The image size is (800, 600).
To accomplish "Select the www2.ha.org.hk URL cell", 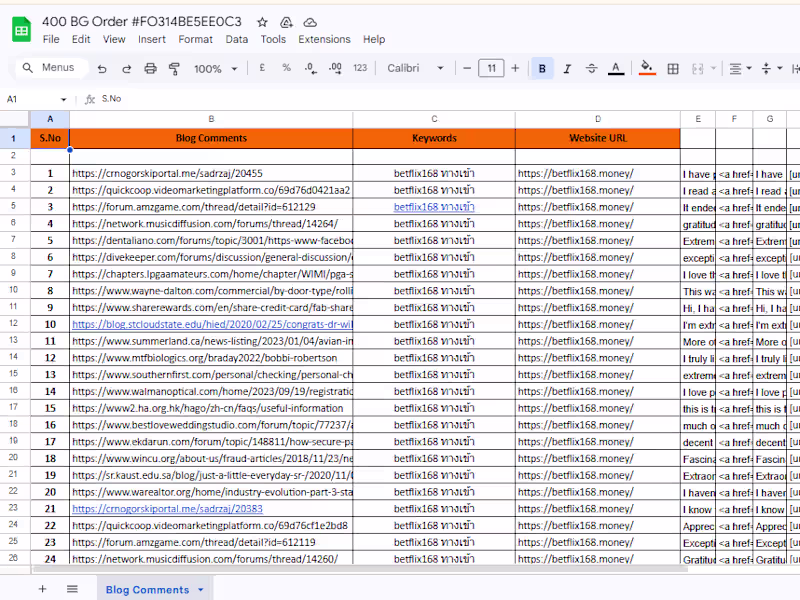I will [211, 408].
